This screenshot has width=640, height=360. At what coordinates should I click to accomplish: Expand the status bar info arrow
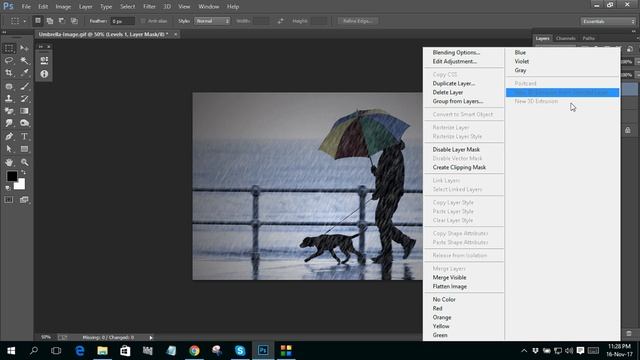pos(151,338)
